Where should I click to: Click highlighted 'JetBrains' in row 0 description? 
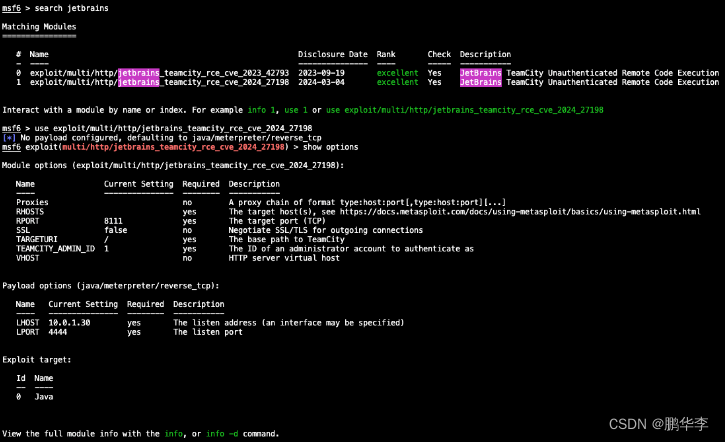click(x=481, y=73)
